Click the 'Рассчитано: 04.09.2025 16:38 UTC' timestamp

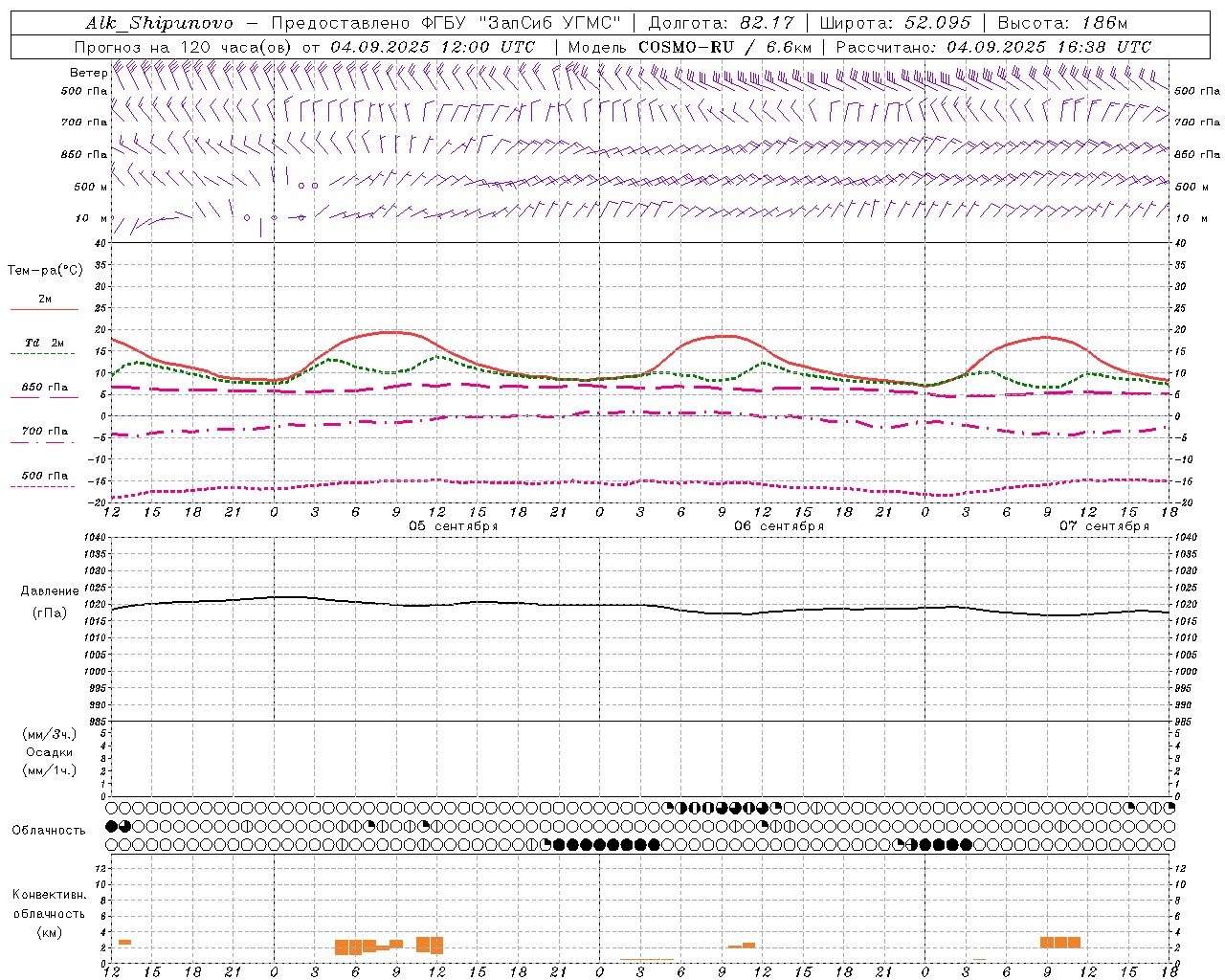(x=993, y=47)
